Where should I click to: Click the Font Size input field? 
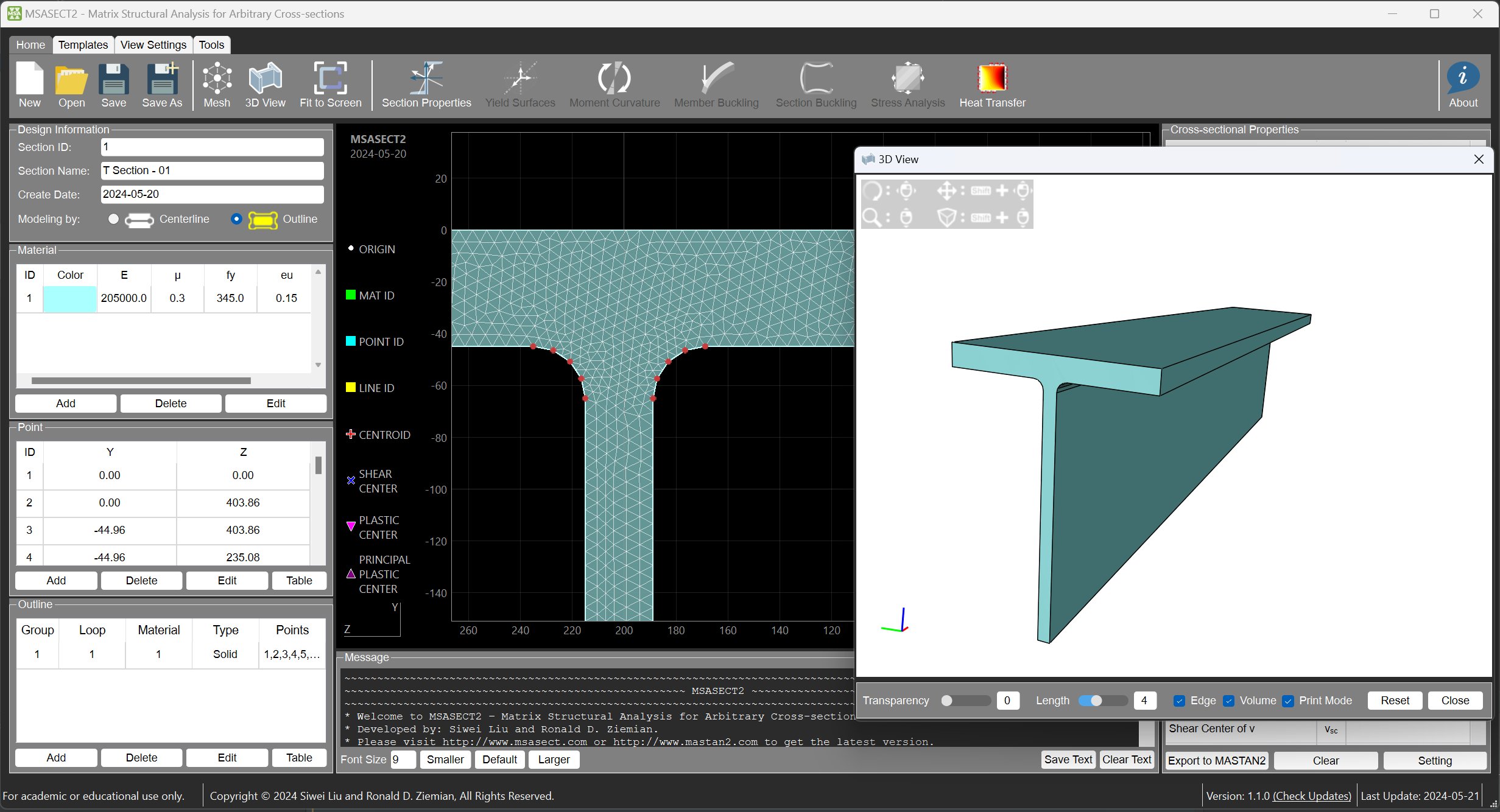click(x=403, y=760)
